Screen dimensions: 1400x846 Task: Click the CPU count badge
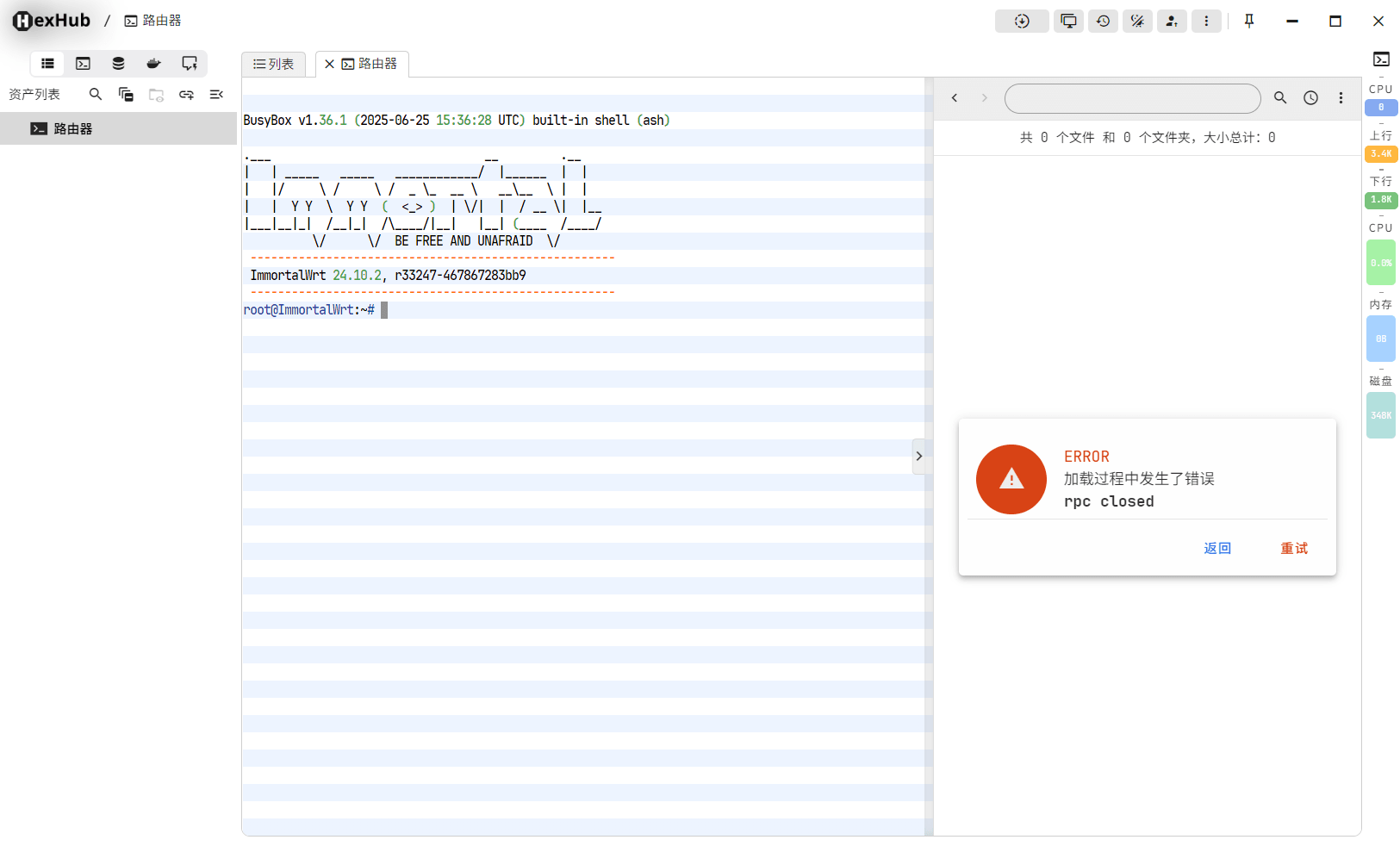coord(1381,108)
